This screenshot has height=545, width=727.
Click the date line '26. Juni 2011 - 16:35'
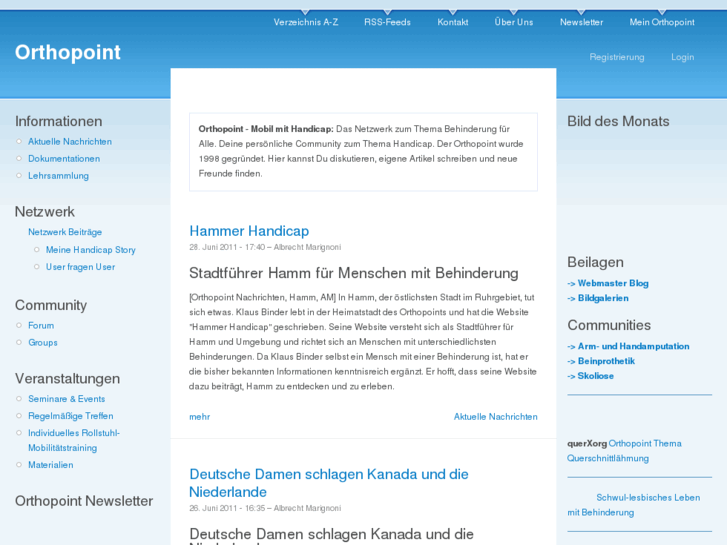click(227, 508)
